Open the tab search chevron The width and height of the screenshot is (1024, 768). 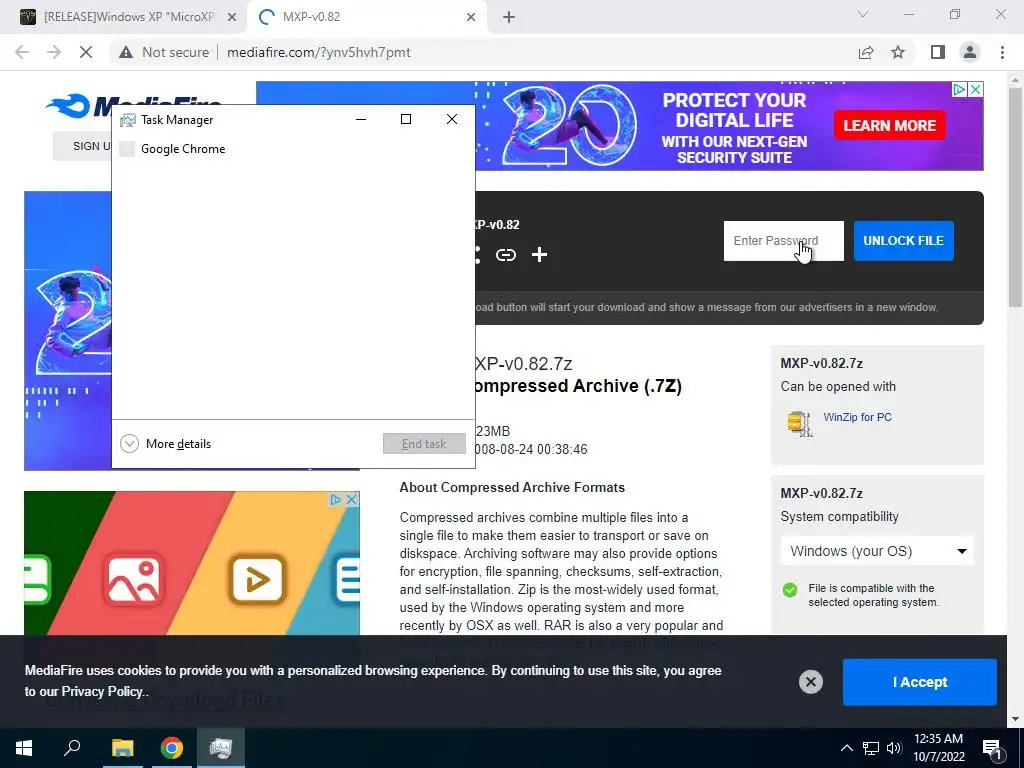coord(863,14)
